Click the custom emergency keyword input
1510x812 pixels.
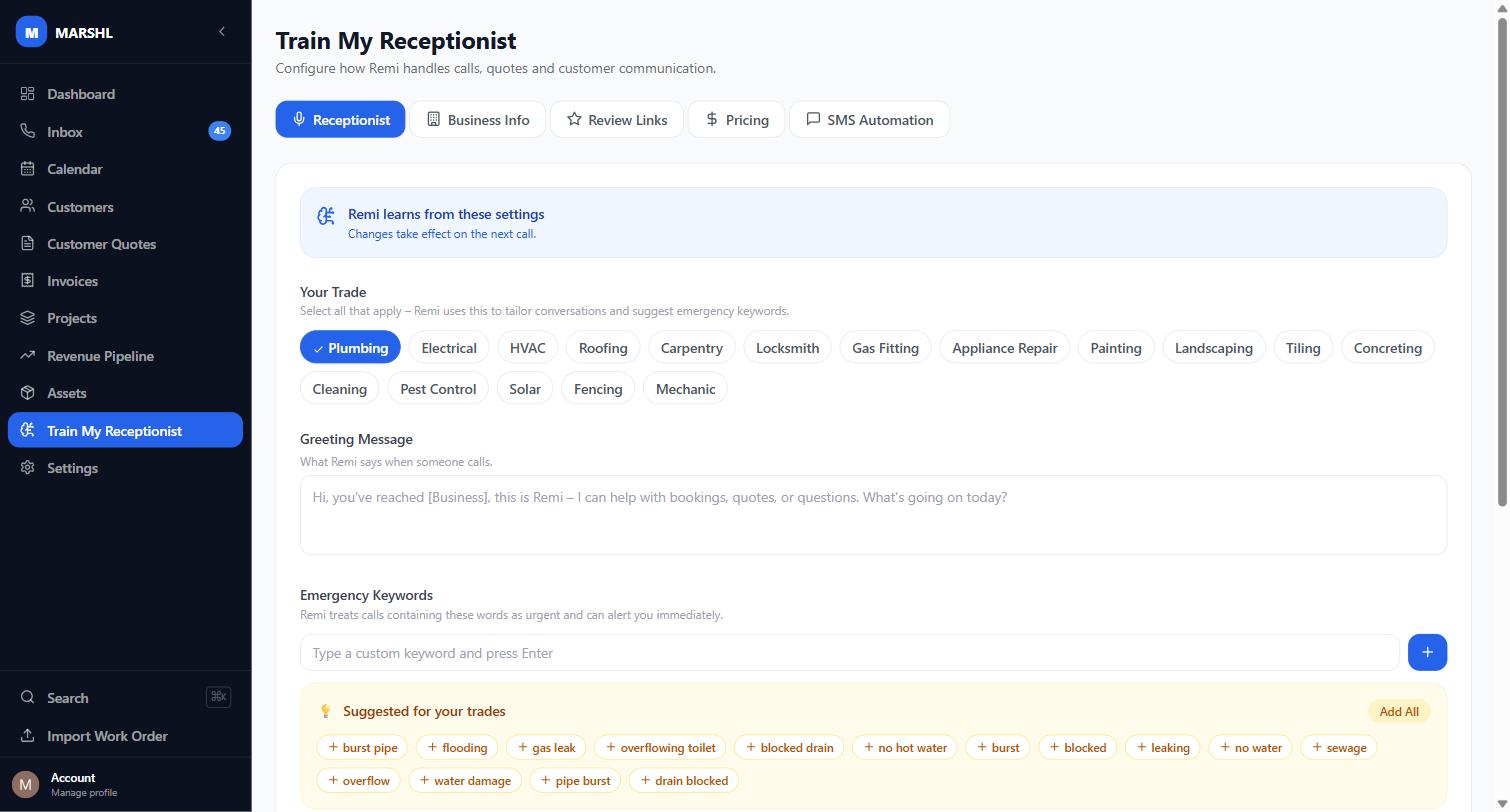click(x=849, y=652)
